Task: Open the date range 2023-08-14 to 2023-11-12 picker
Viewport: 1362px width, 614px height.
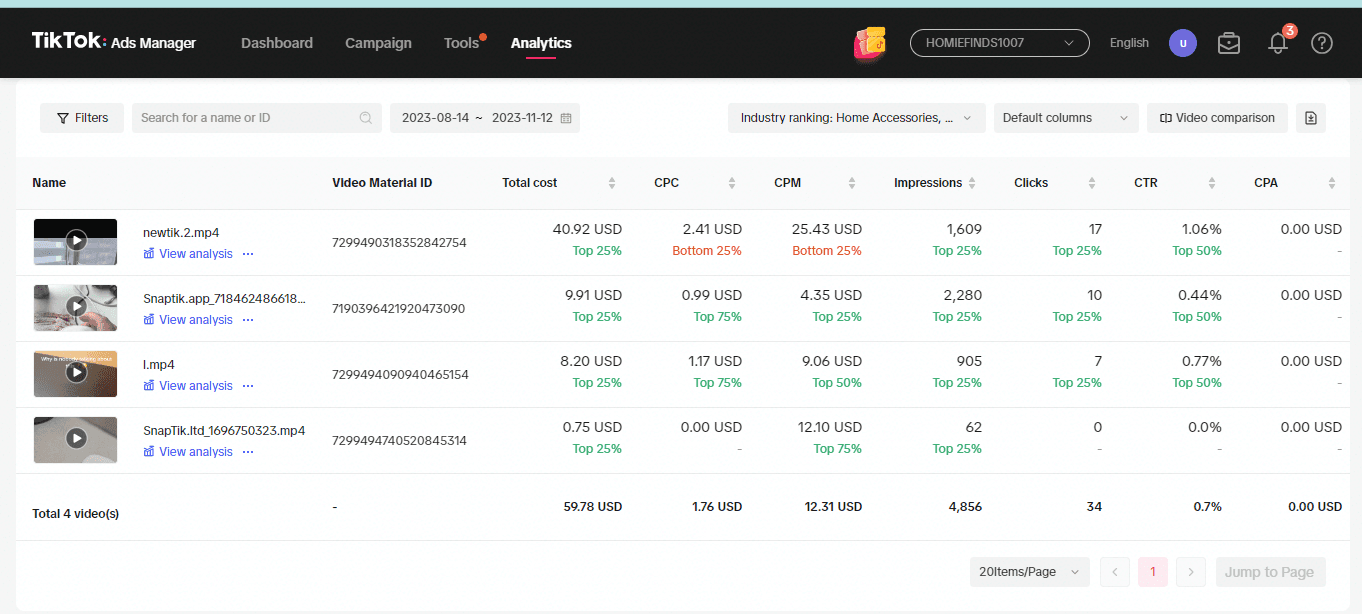Action: pyautogui.click(x=485, y=118)
